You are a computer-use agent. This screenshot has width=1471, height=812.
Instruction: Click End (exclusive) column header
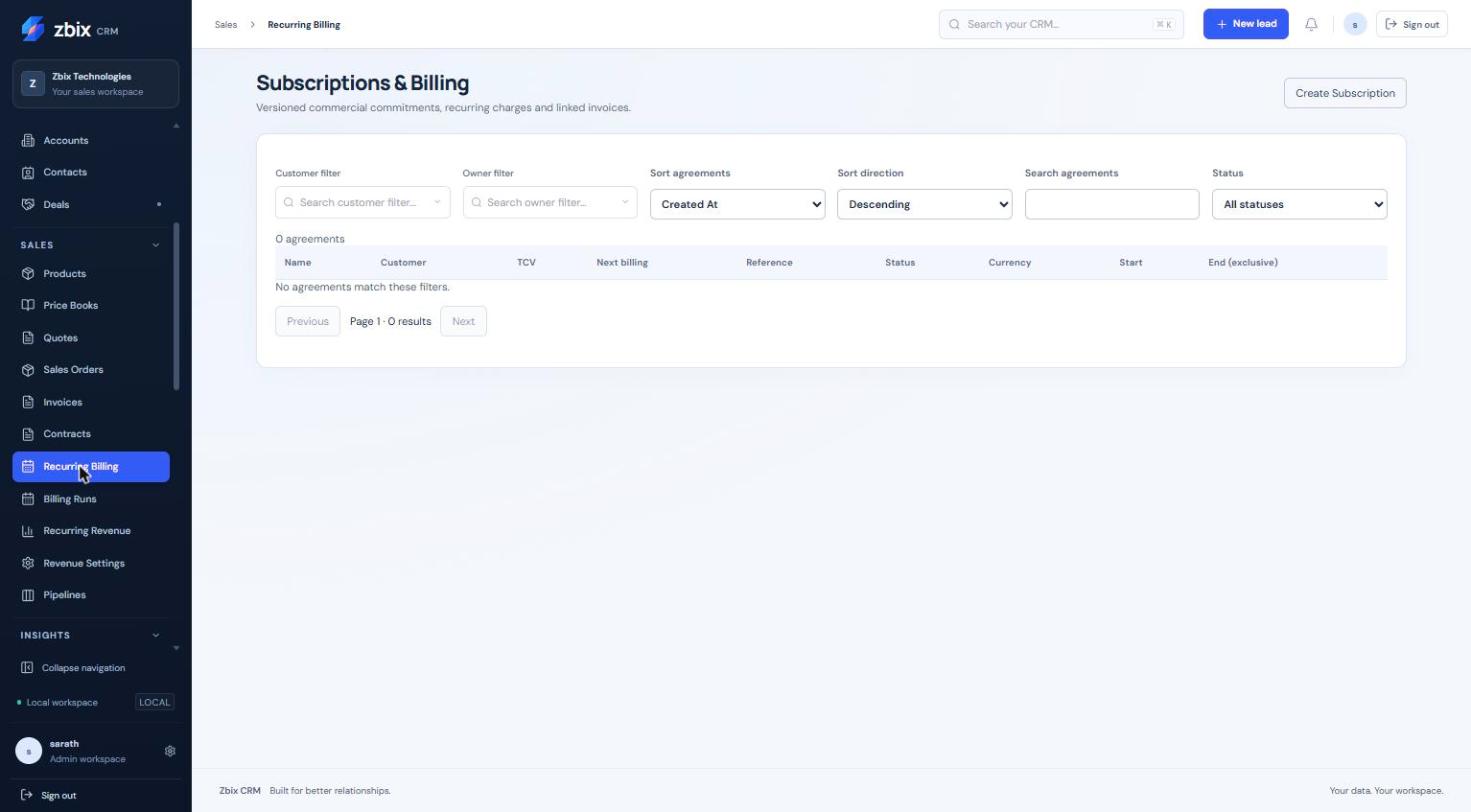point(1243,262)
